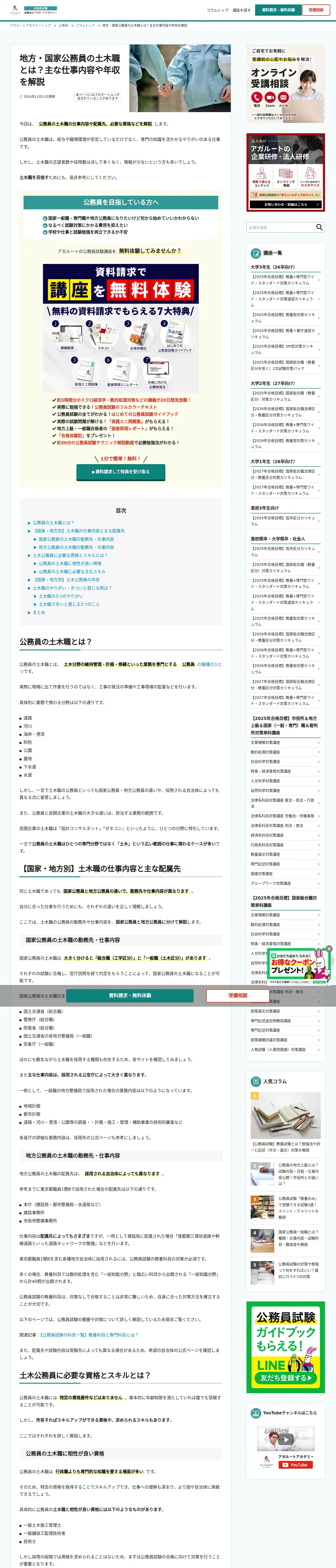The image size is (336, 1568).
Task: Click the 講座一覧 pencil icon
Action: (256, 253)
